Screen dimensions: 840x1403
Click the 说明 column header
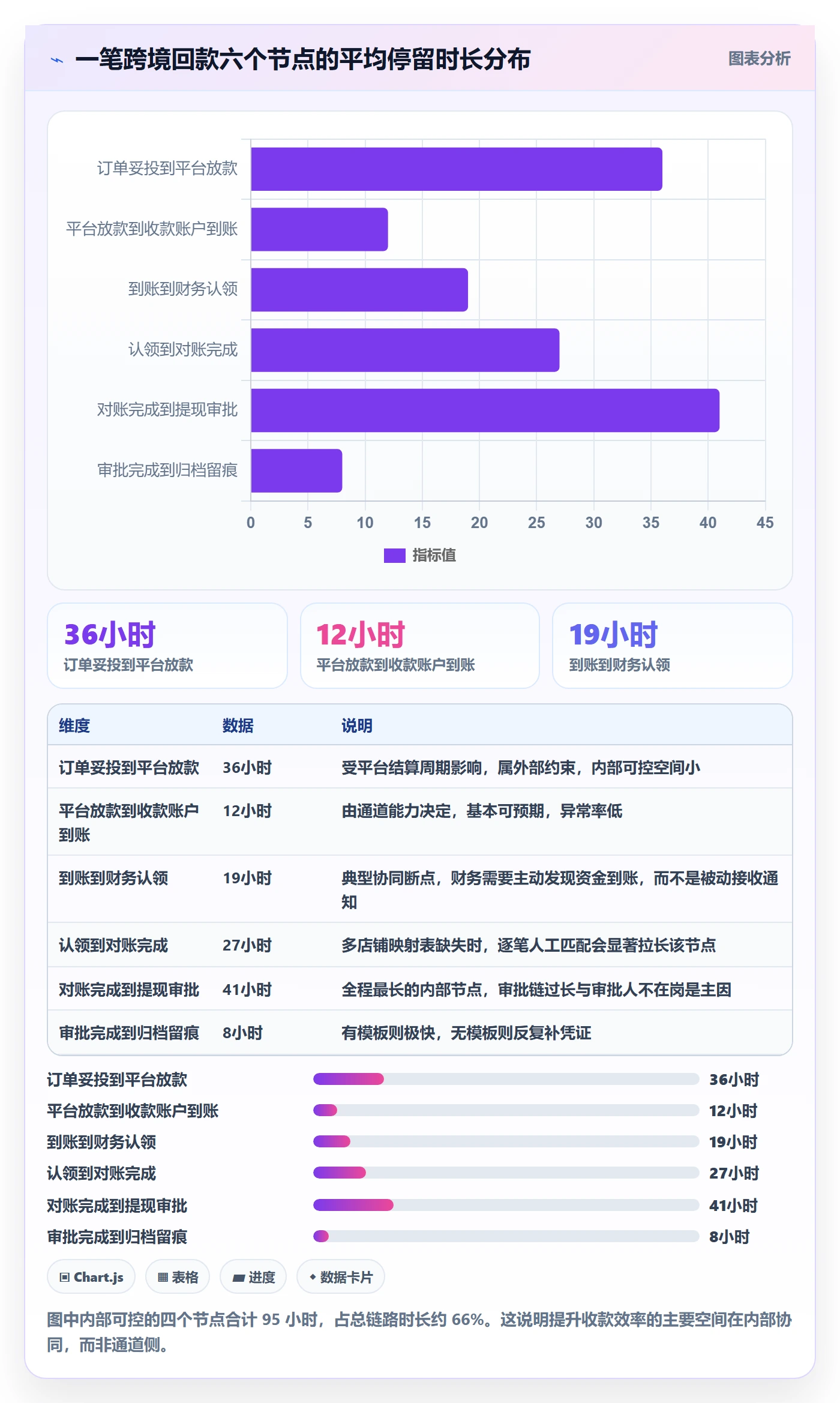(x=357, y=726)
